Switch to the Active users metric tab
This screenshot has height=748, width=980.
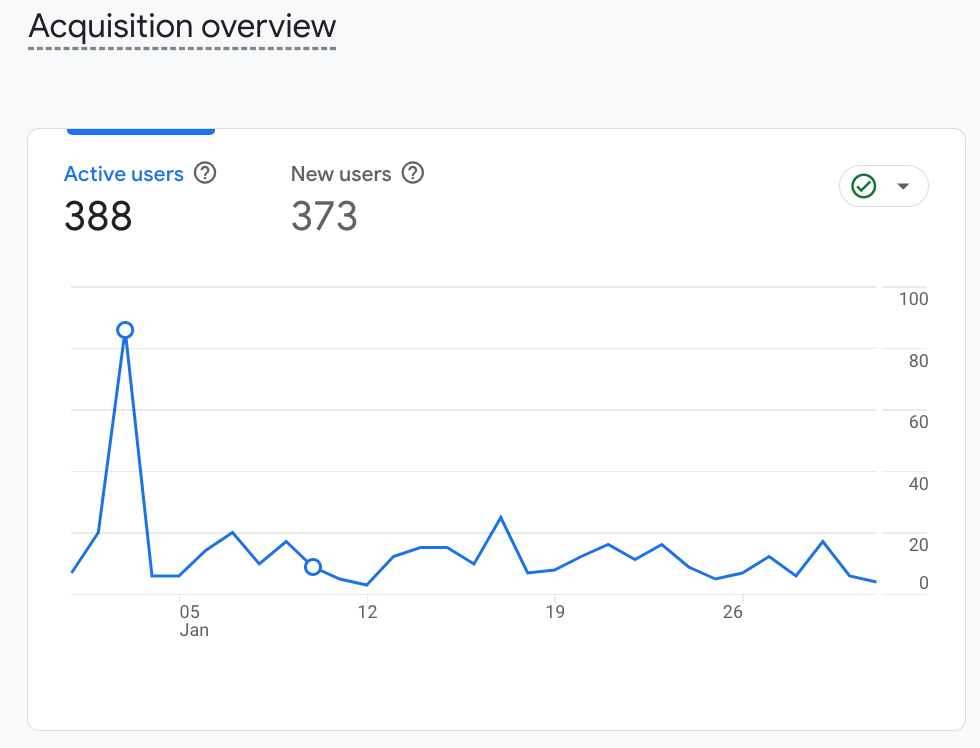click(124, 174)
